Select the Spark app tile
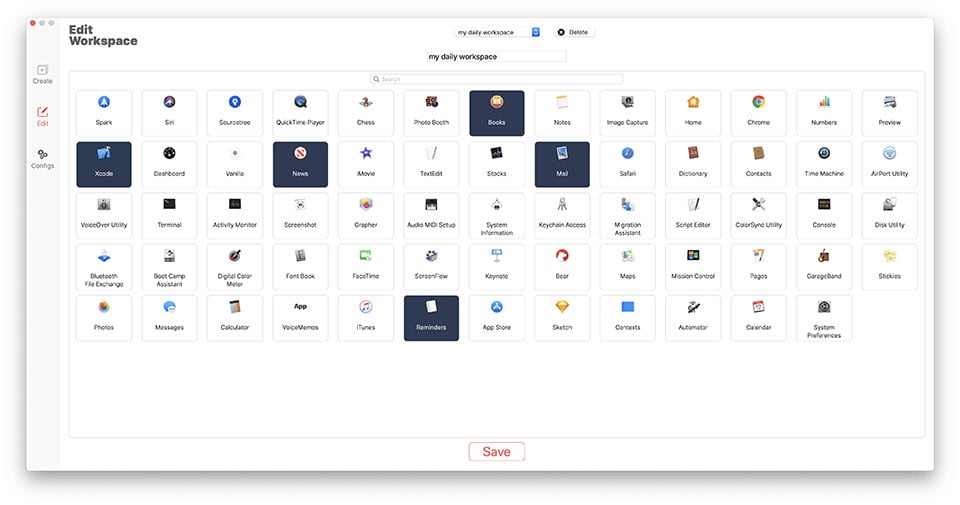The height and width of the screenshot is (505, 960). [x=104, y=113]
